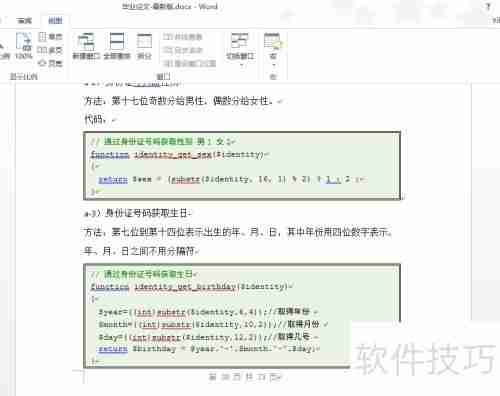Click Reset Window Position (重设窗口位置)

tap(190, 63)
